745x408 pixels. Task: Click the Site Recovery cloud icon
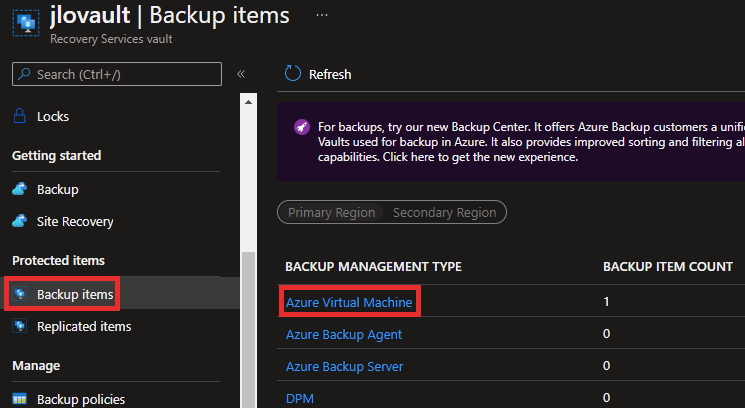tap(19, 221)
